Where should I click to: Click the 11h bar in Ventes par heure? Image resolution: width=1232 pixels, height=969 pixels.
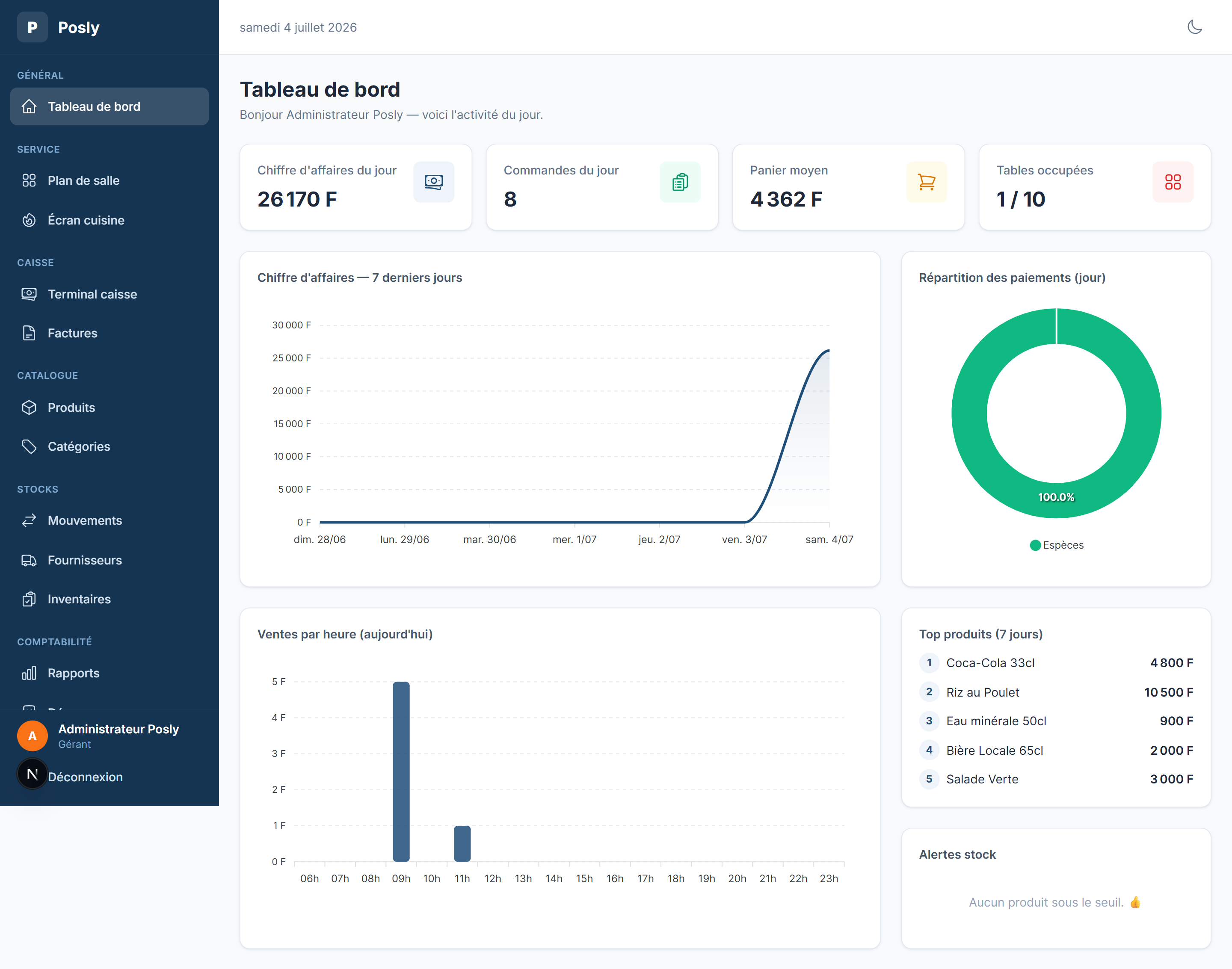click(x=462, y=844)
